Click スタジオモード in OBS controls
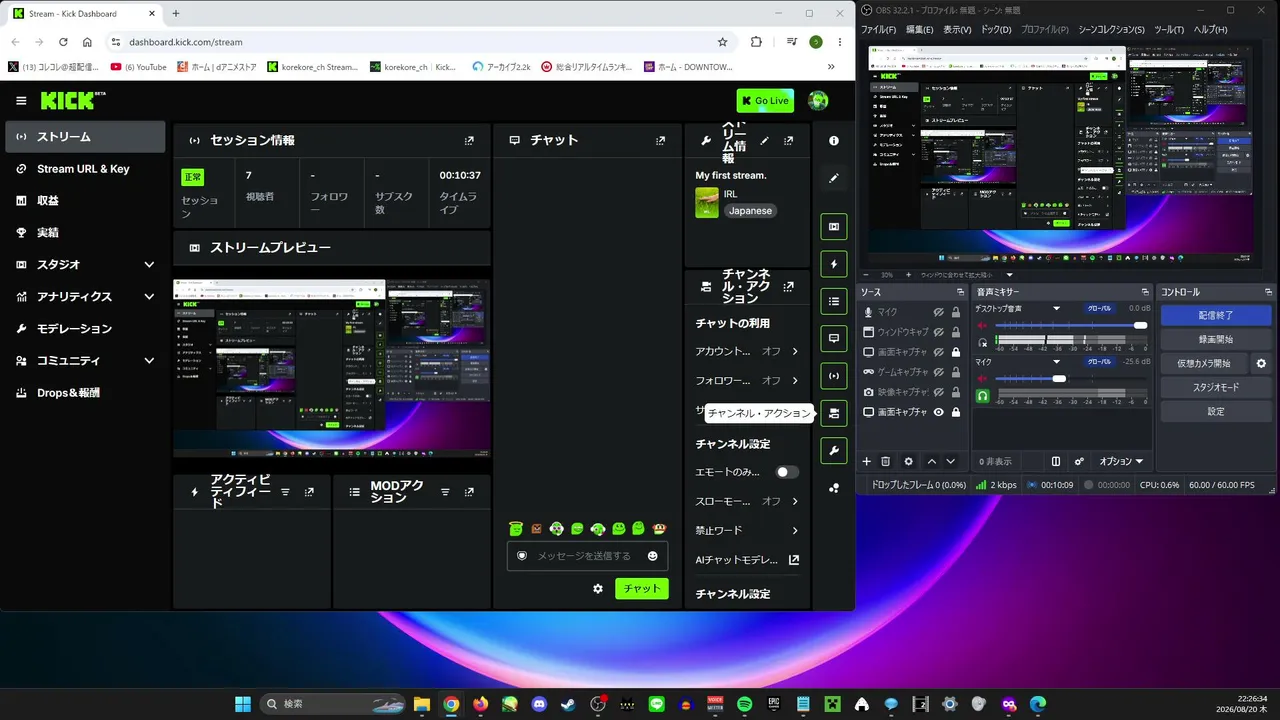The height and width of the screenshot is (720, 1280). click(x=1216, y=387)
